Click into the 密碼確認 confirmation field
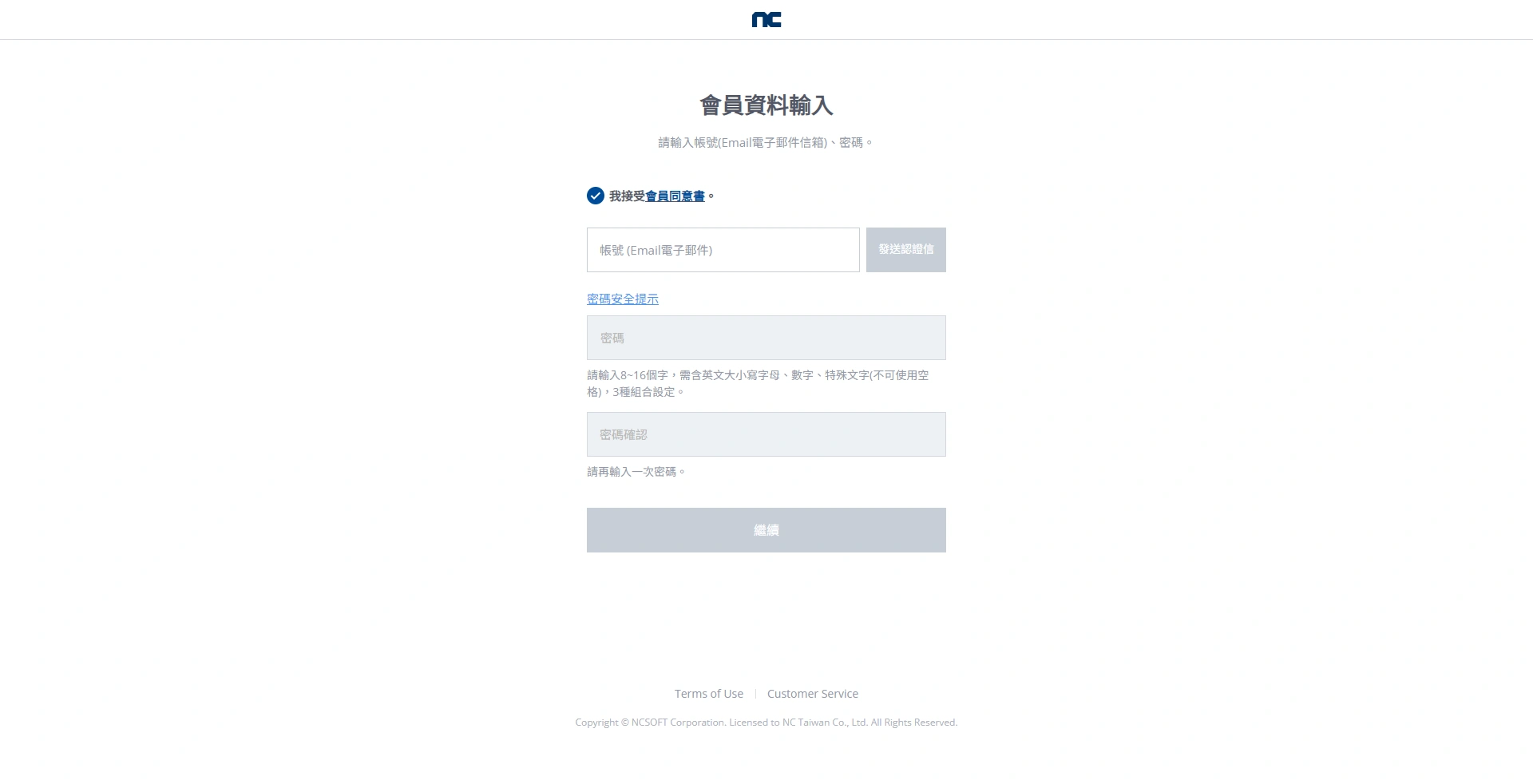 [x=766, y=434]
